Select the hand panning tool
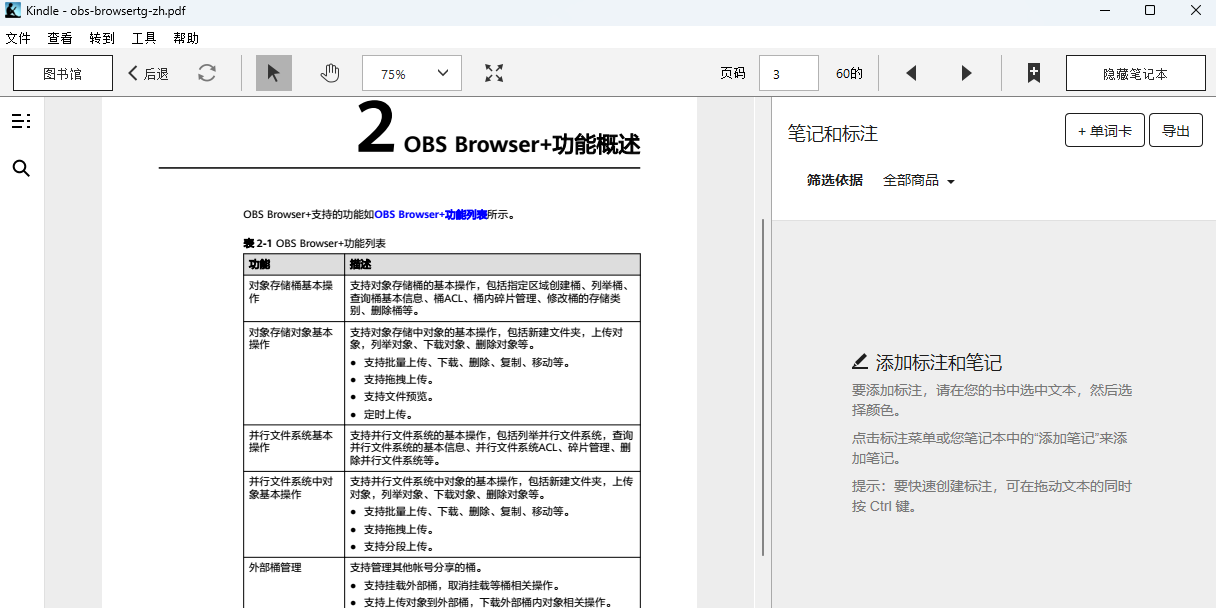This screenshot has width=1216, height=608. coord(329,72)
